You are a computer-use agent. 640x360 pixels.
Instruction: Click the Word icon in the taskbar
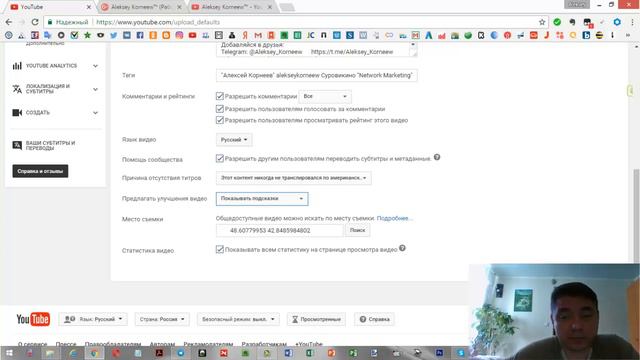coord(288,353)
